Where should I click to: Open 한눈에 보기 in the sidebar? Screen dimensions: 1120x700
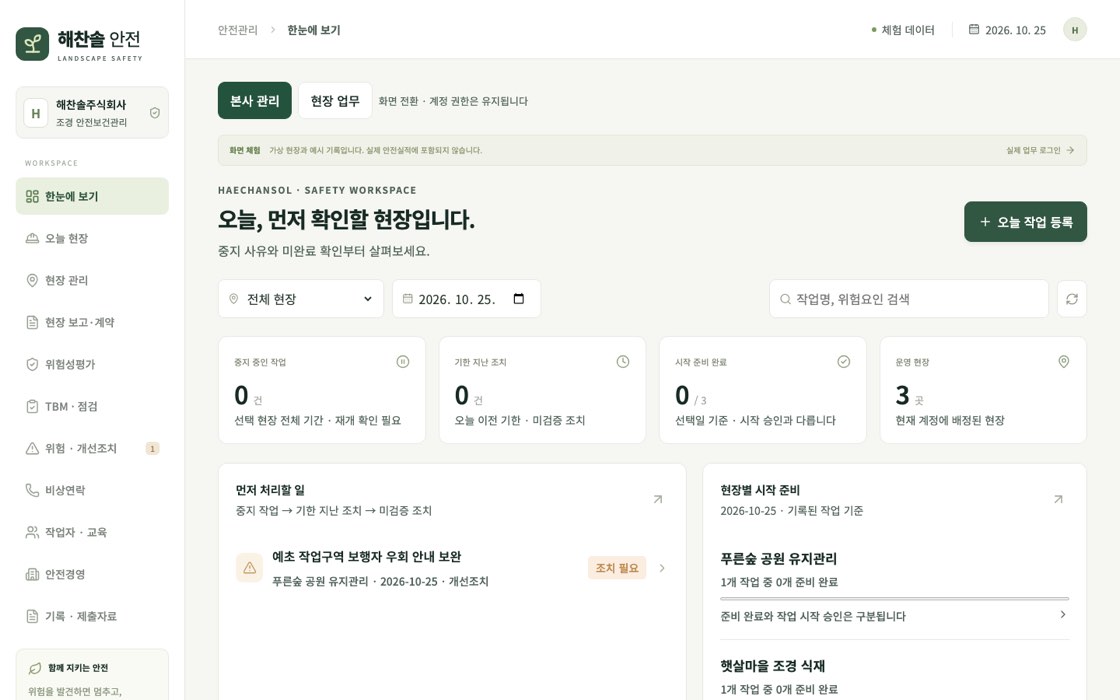pyautogui.click(x=92, y=196)
